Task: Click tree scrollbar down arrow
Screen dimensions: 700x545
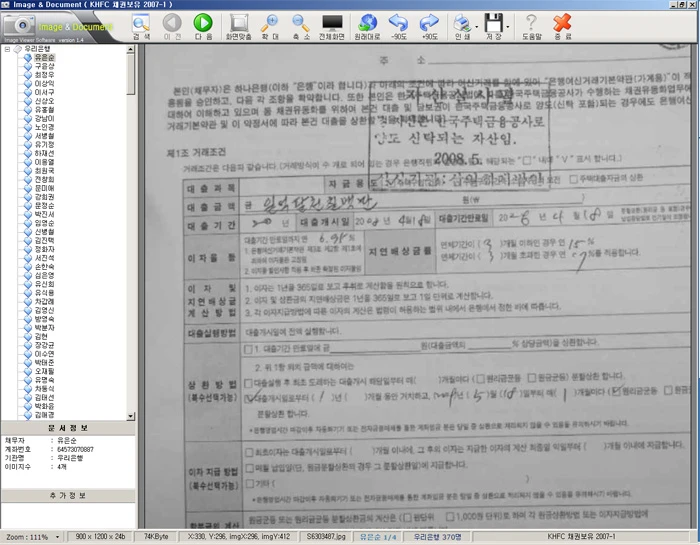Action: point(130,416)
